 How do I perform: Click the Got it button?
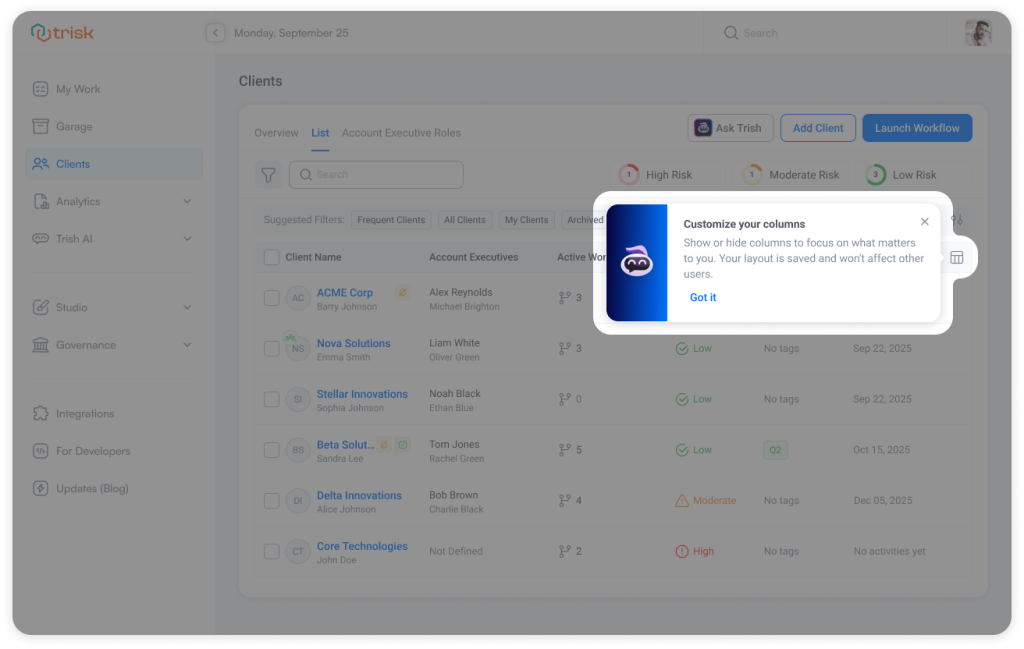pyautogui.click(x=702, y=297)
